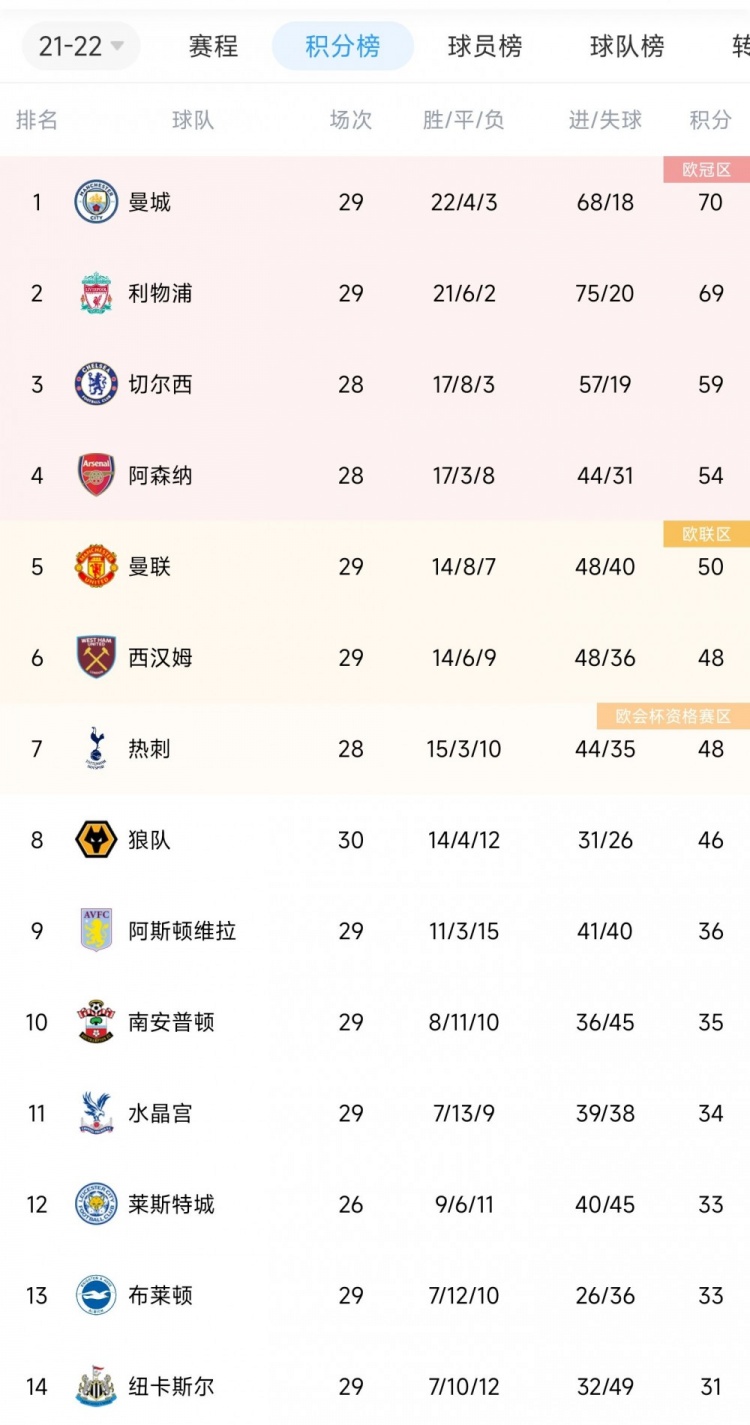Click the Tottenham cockerel logo

(x=96, y=748)
